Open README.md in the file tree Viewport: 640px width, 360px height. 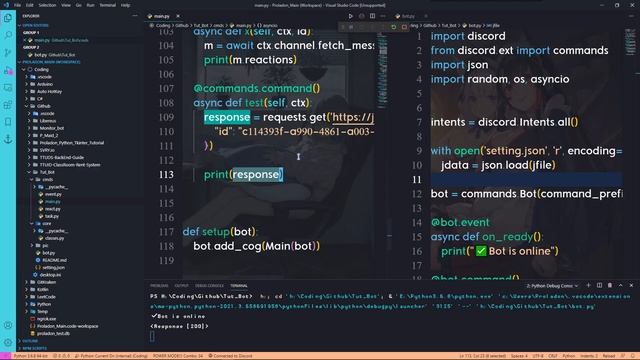click(54, 260)
